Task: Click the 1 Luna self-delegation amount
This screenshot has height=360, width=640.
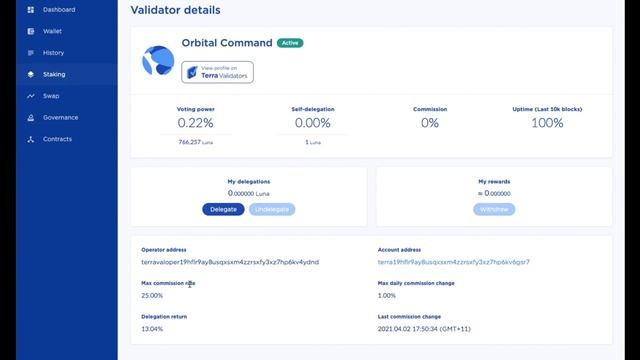Action: [313, 142]
